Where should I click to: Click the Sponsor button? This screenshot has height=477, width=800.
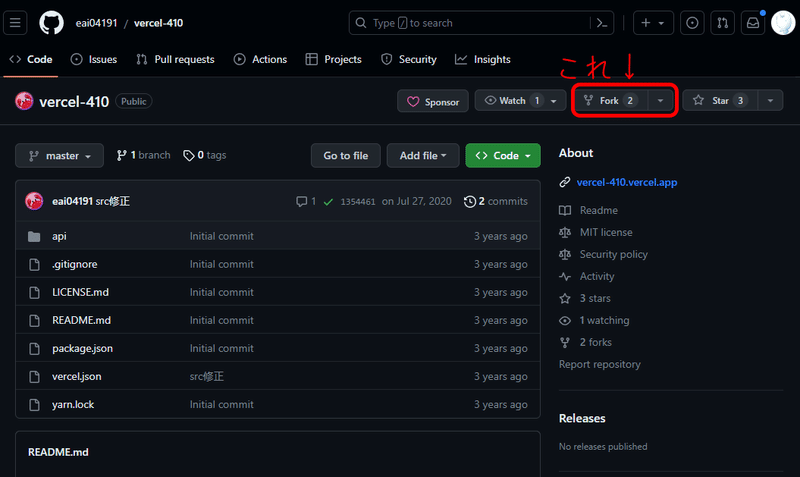pos(433,102)
